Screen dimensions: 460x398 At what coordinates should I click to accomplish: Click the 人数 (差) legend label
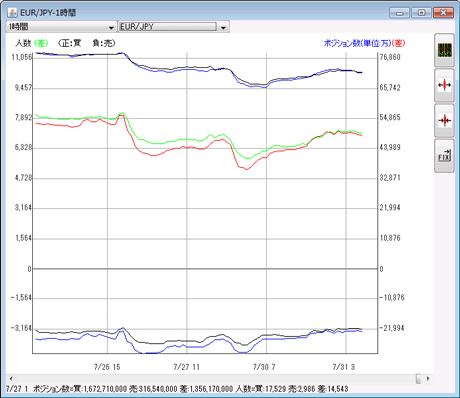(x=32, y=43)
